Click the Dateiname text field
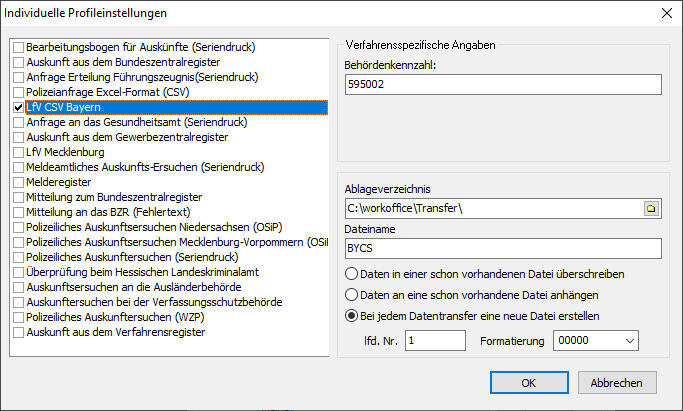The image size is (683, 411). coord(502,248)
